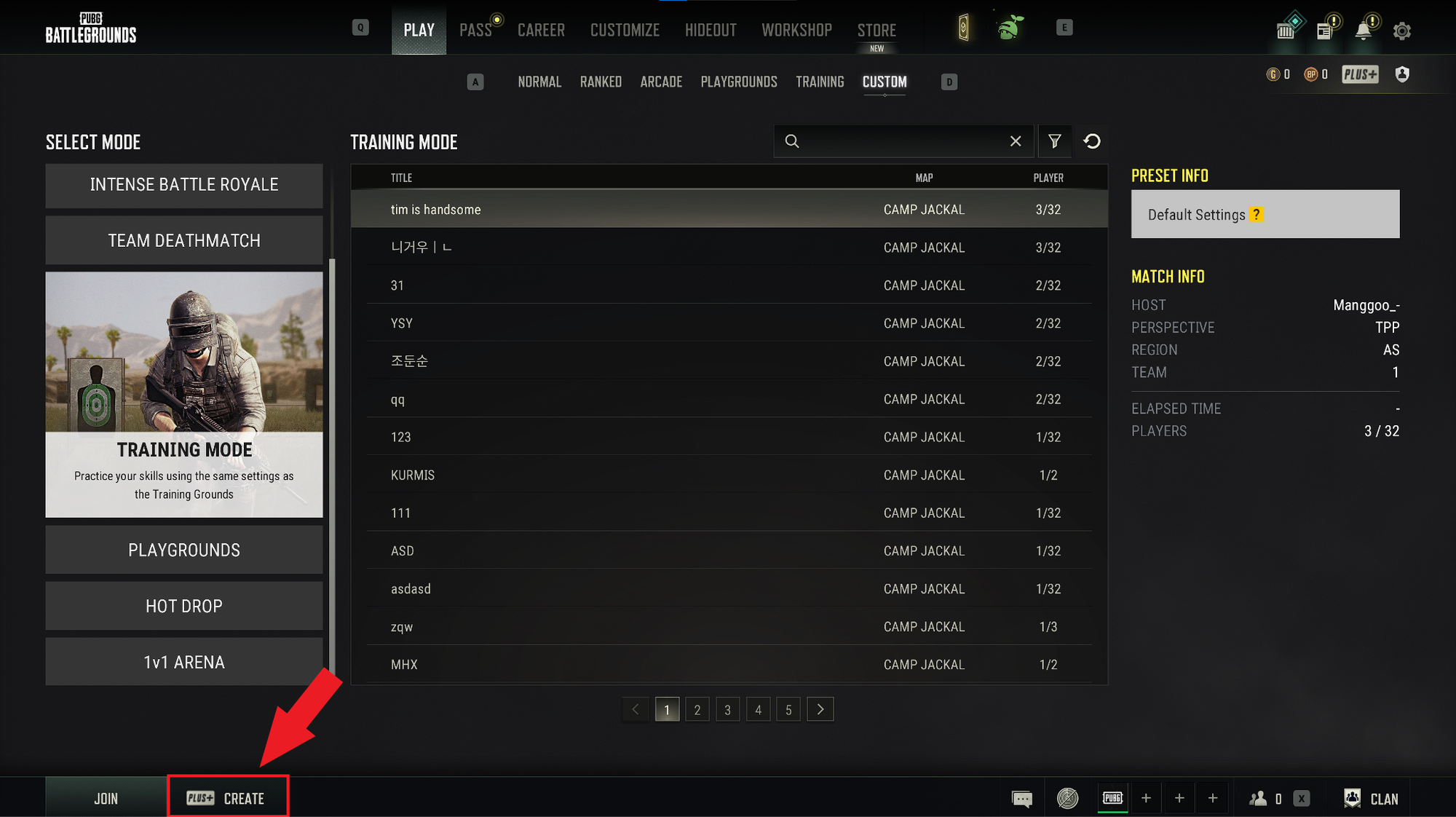
Task: Click the search magnifier icon
Action: tap(792, 141)
